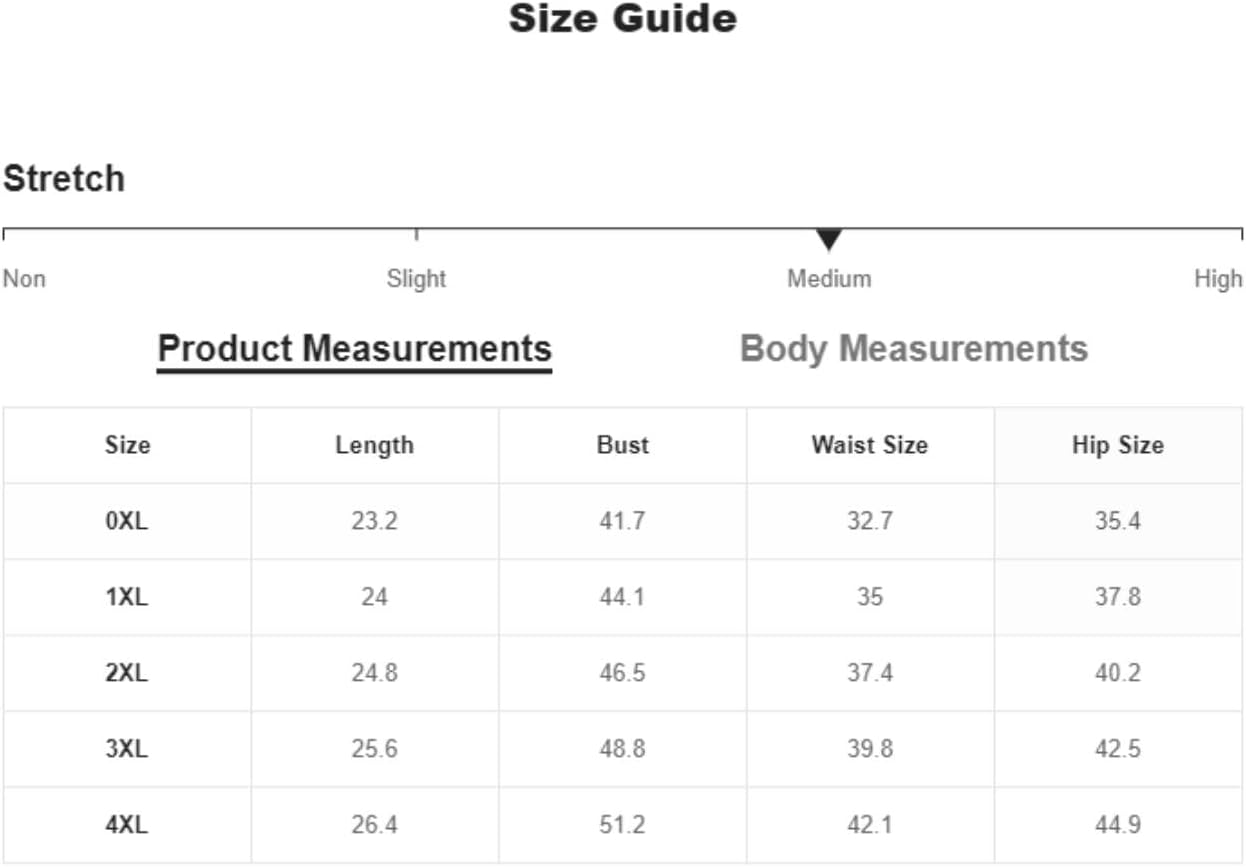Select the Hip Size column header
The image size is (1246, 867).
pos(1118,445)
